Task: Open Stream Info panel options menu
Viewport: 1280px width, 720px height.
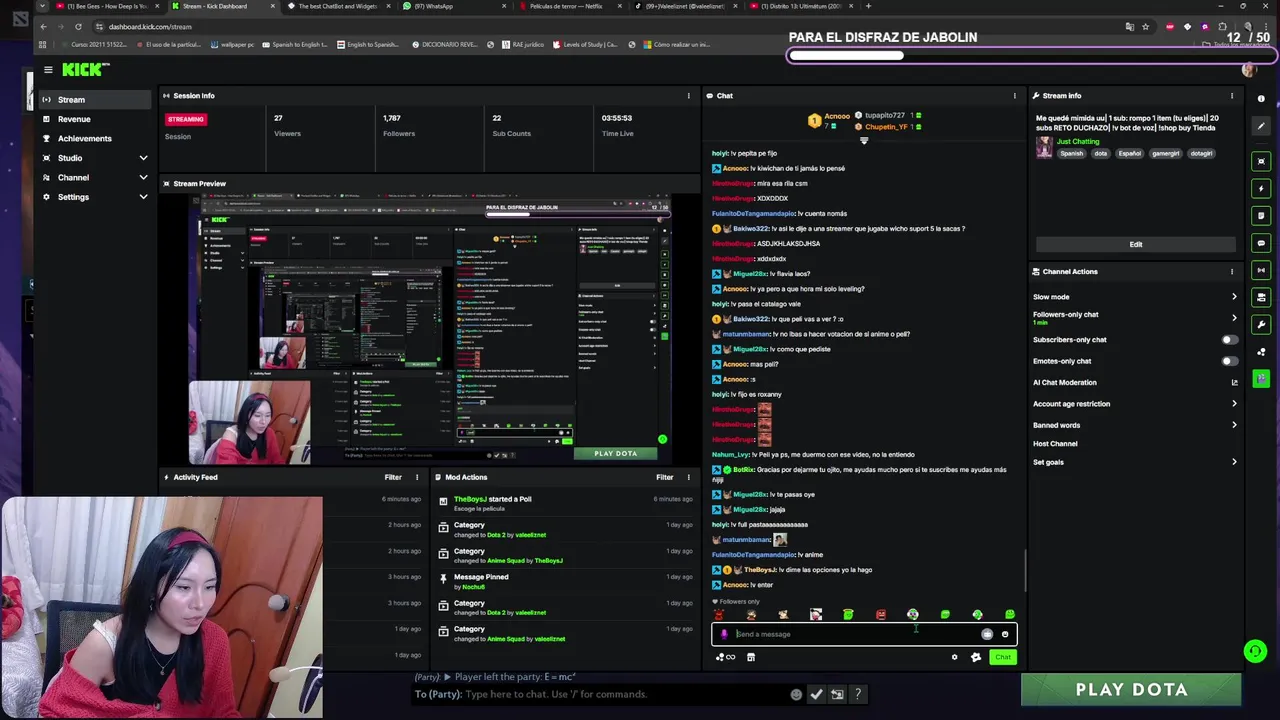Action: pos(1231,96)
